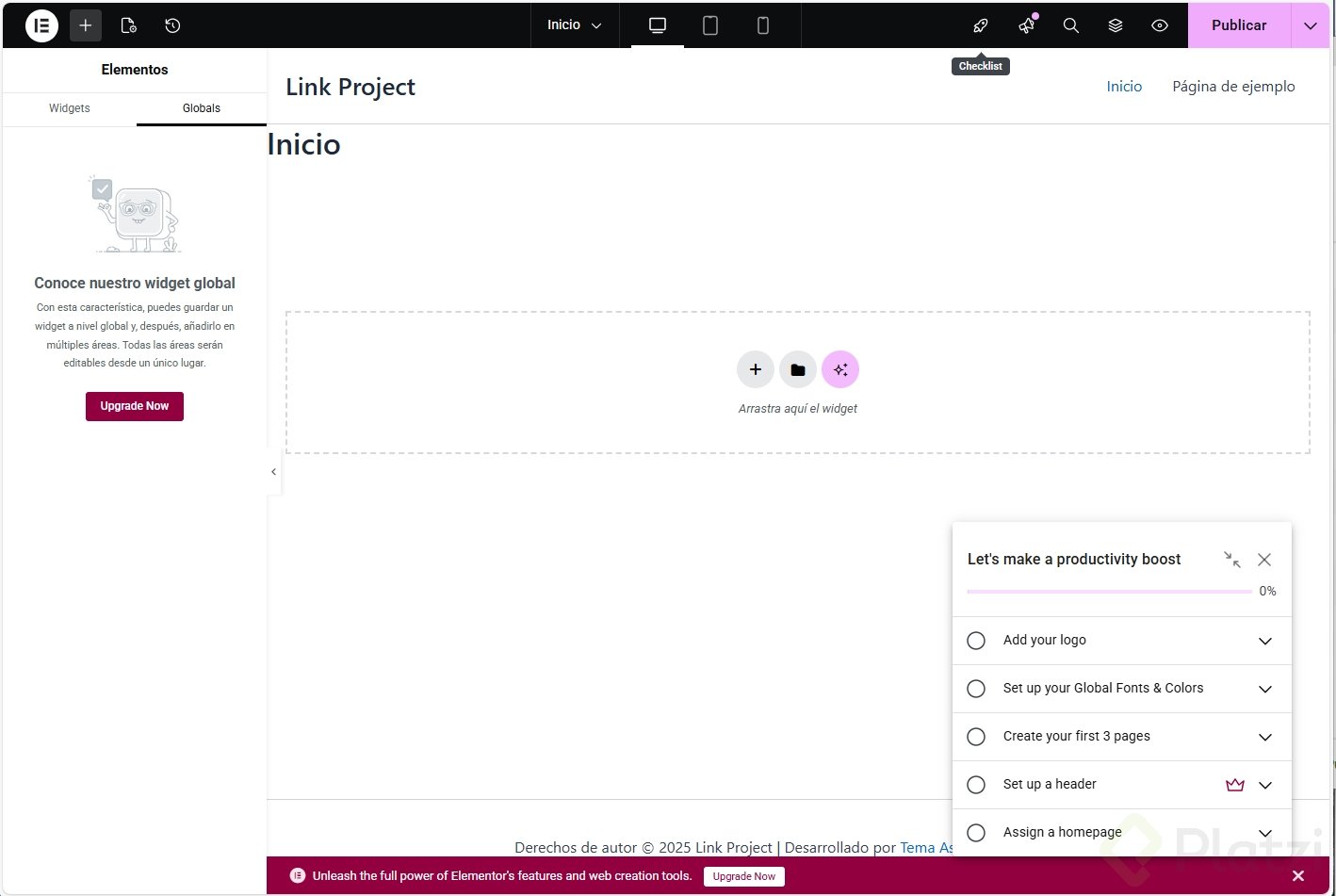Open the Structure layers icon
Screen dimensions: 1336x896
(1116, 25)
